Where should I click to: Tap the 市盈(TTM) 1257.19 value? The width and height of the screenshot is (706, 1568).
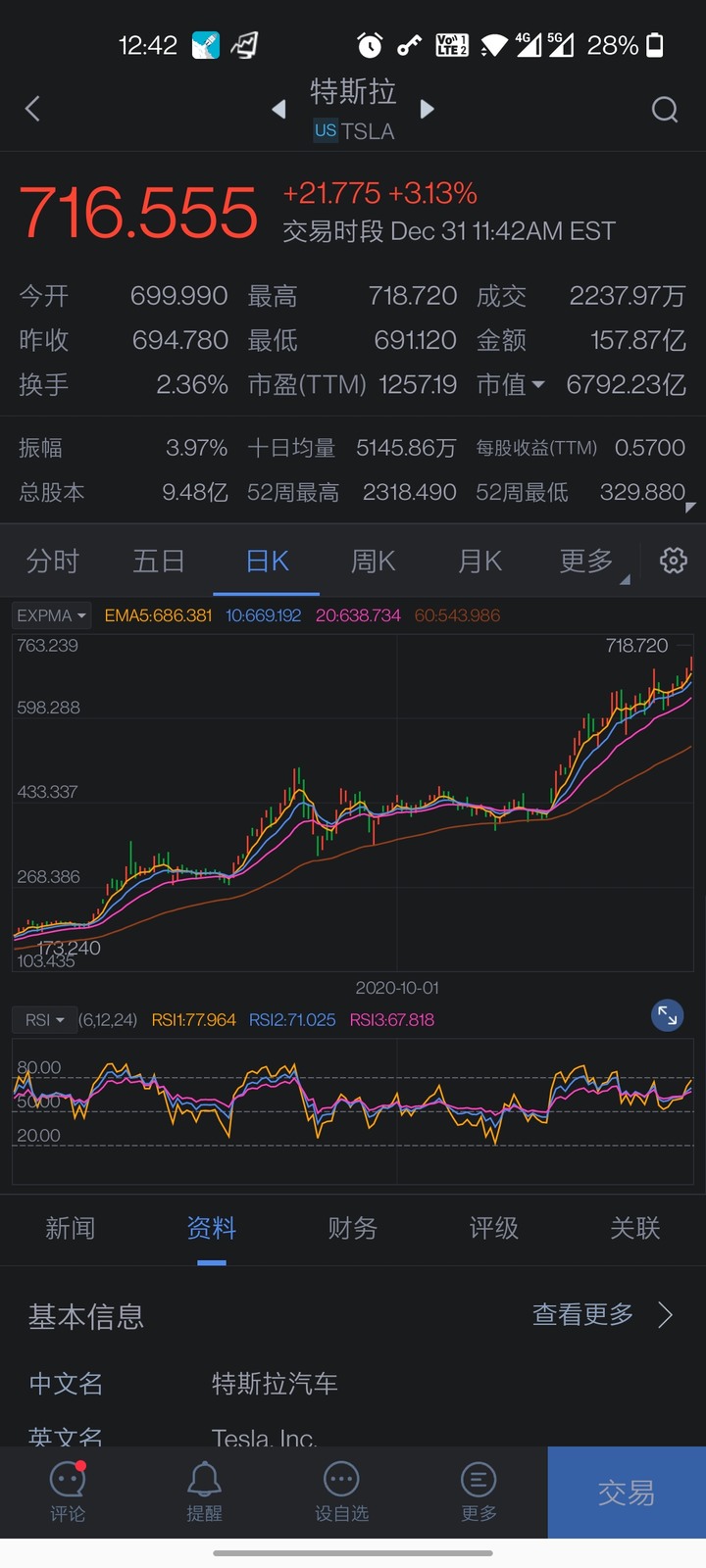(418, 384)
